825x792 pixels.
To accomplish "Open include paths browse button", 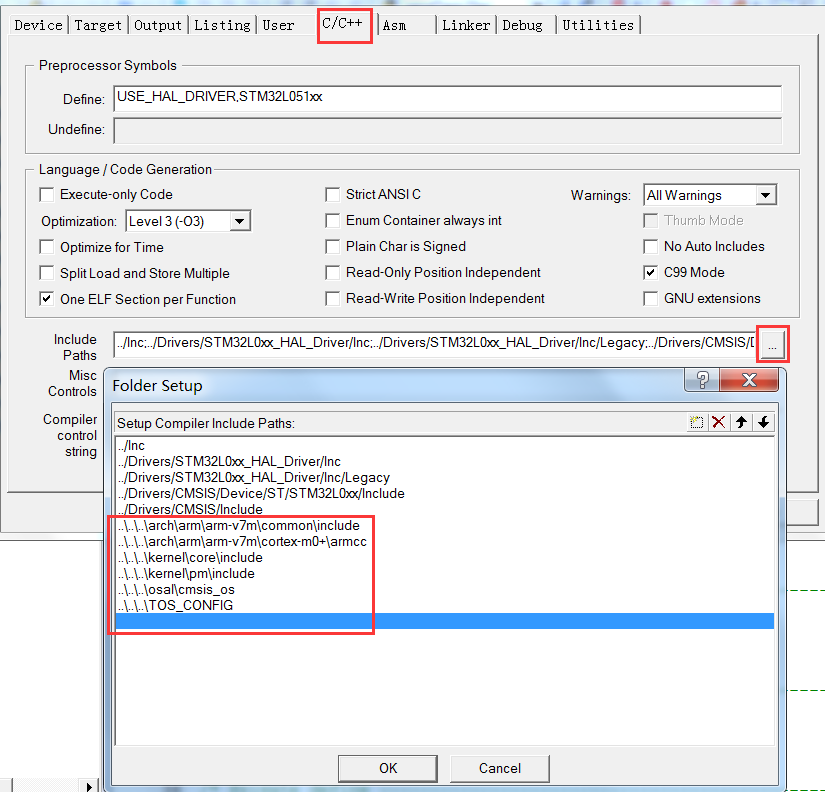I will (772, 345).
